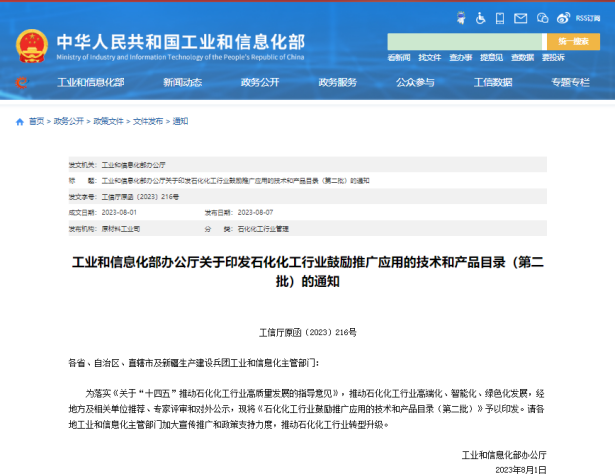Click the national emblem logo
Viewport: 616px width, 475px height.
point(32,46)
